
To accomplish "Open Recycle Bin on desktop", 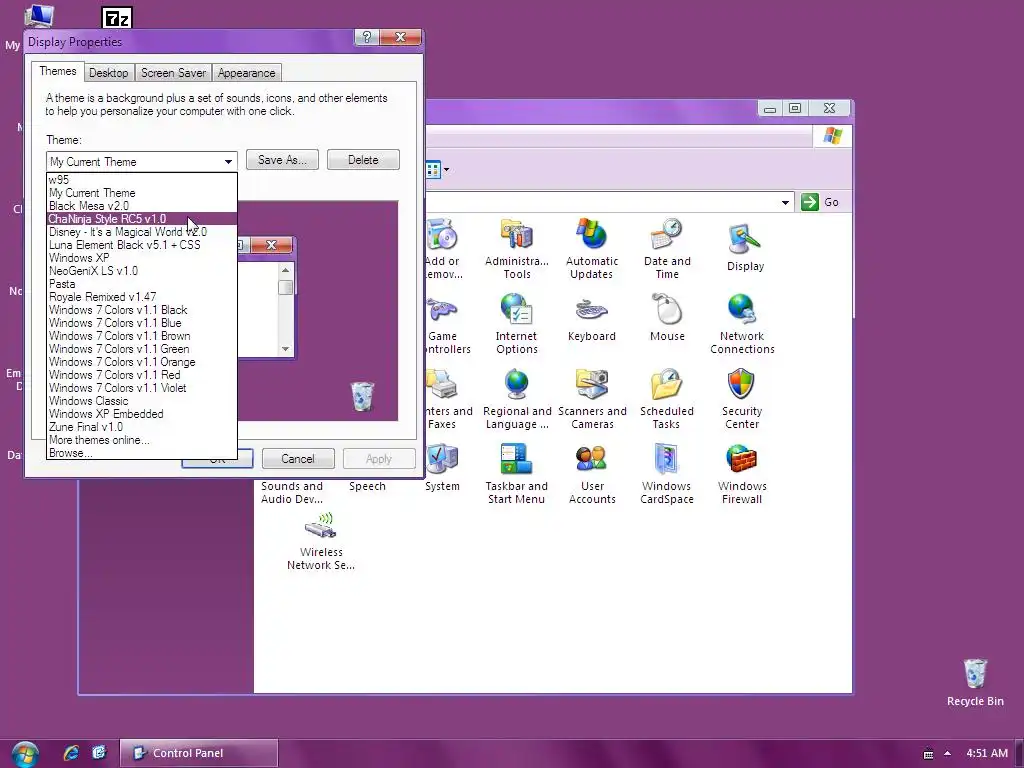I will pos(975,682).
